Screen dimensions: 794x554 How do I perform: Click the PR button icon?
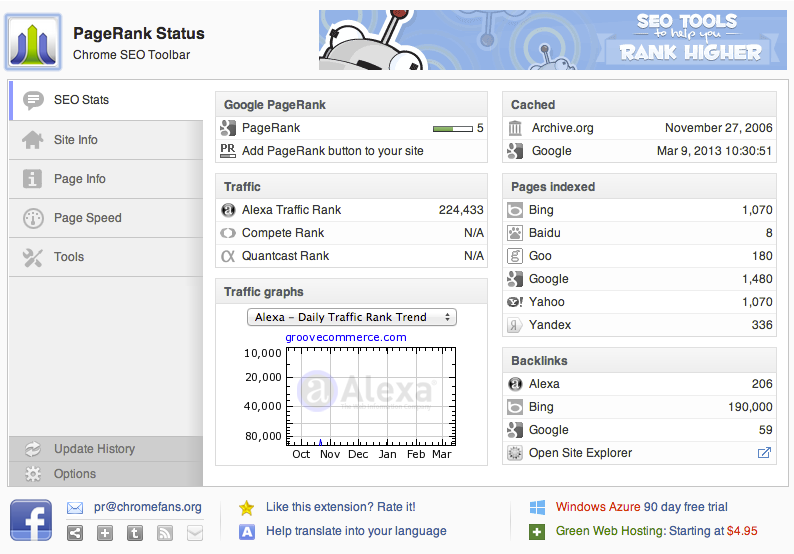click(x=228, y=151)
